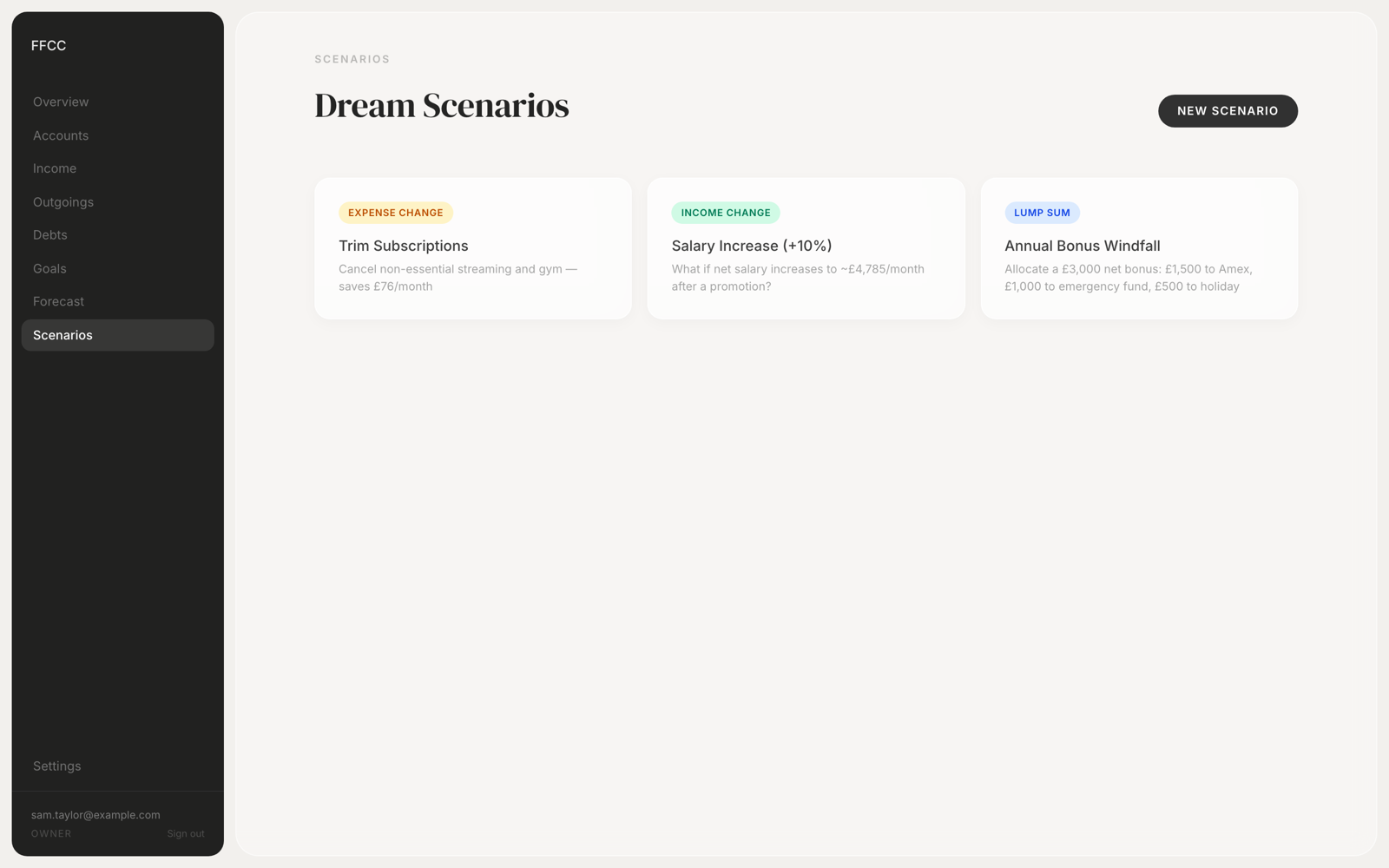
Task: Click the Expense Change badge
Action: 396,213
